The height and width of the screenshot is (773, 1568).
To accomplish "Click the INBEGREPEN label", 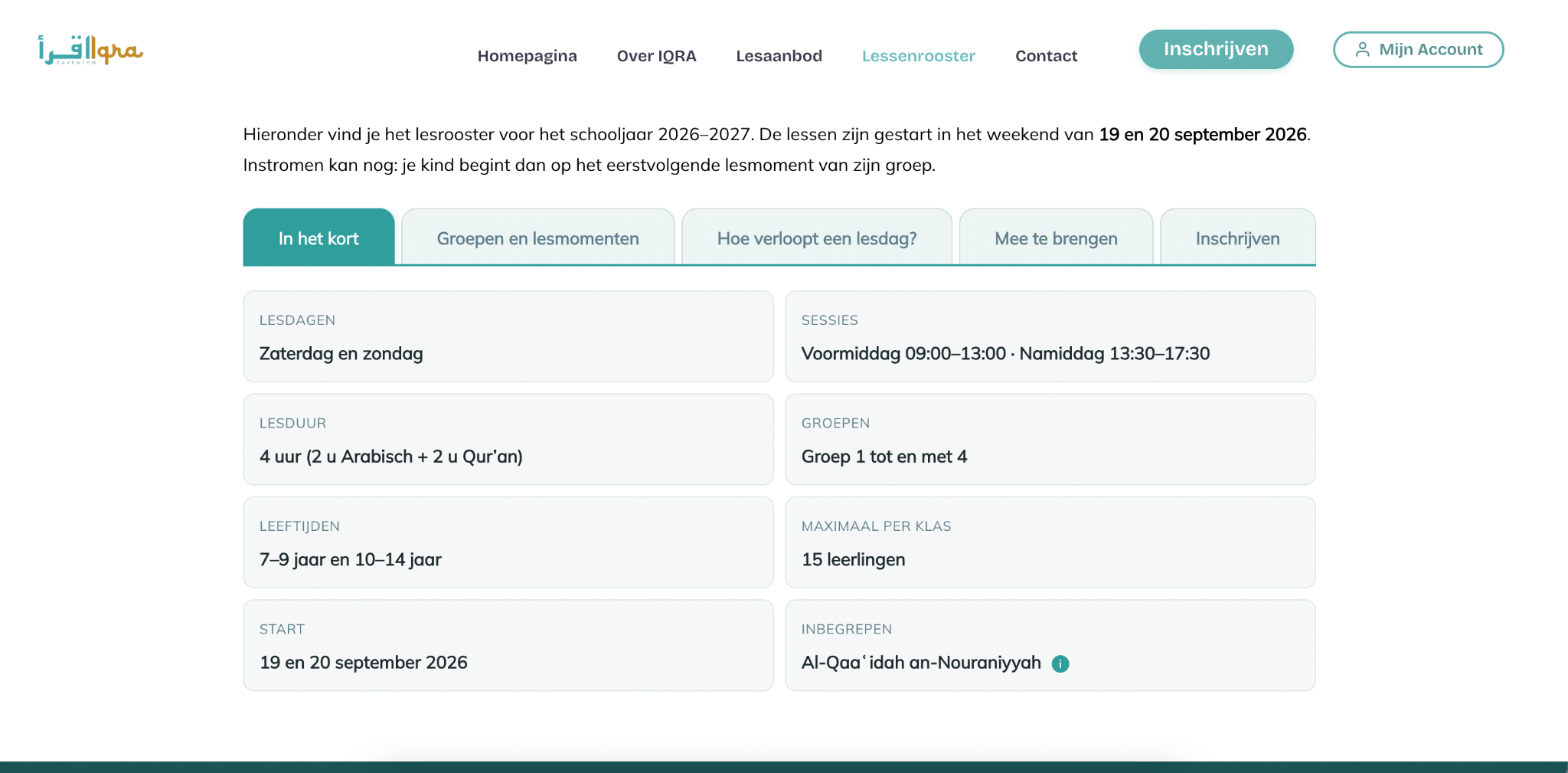I will coord(846,629).
